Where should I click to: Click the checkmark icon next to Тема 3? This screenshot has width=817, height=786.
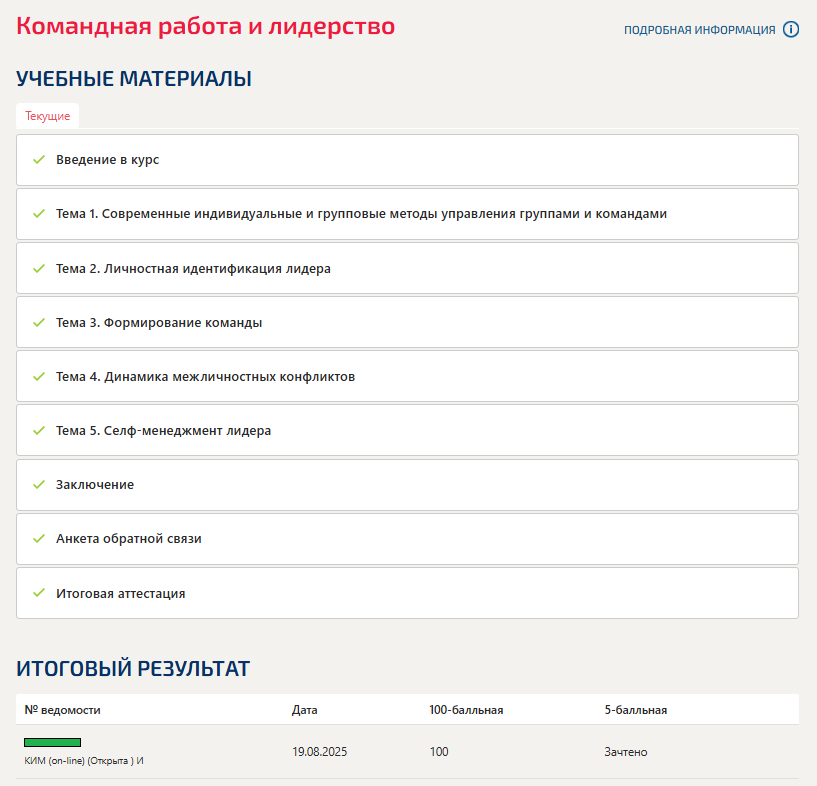[x=39, y=322]
